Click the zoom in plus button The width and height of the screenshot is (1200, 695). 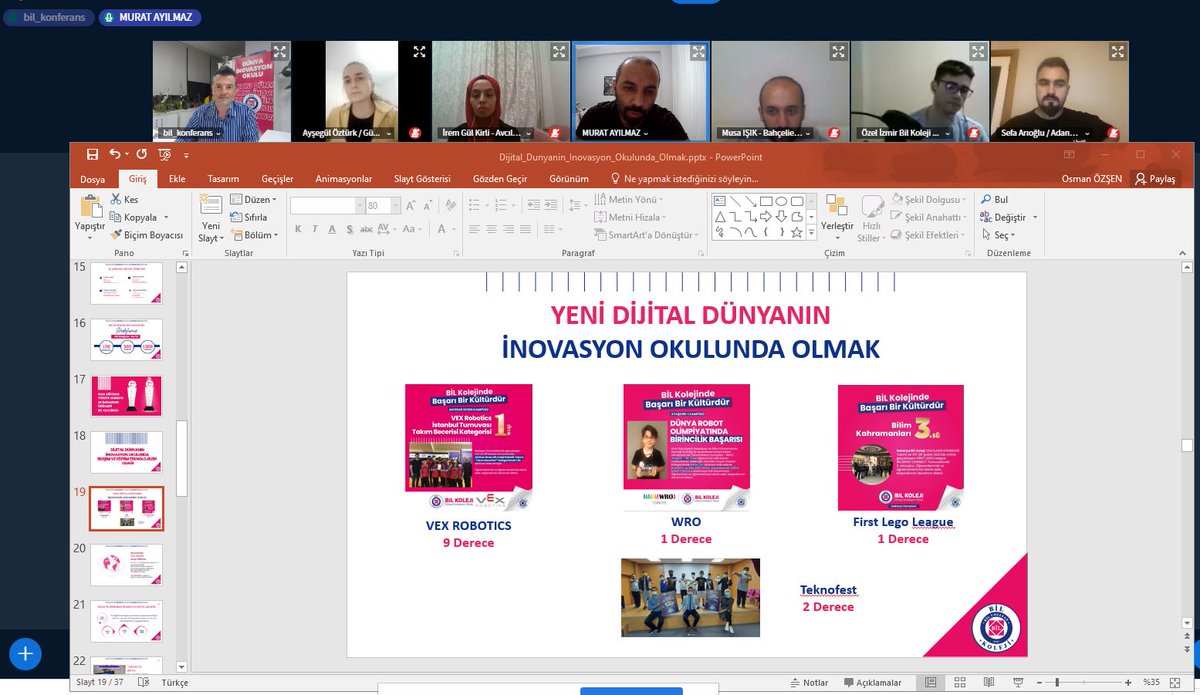1129,682
